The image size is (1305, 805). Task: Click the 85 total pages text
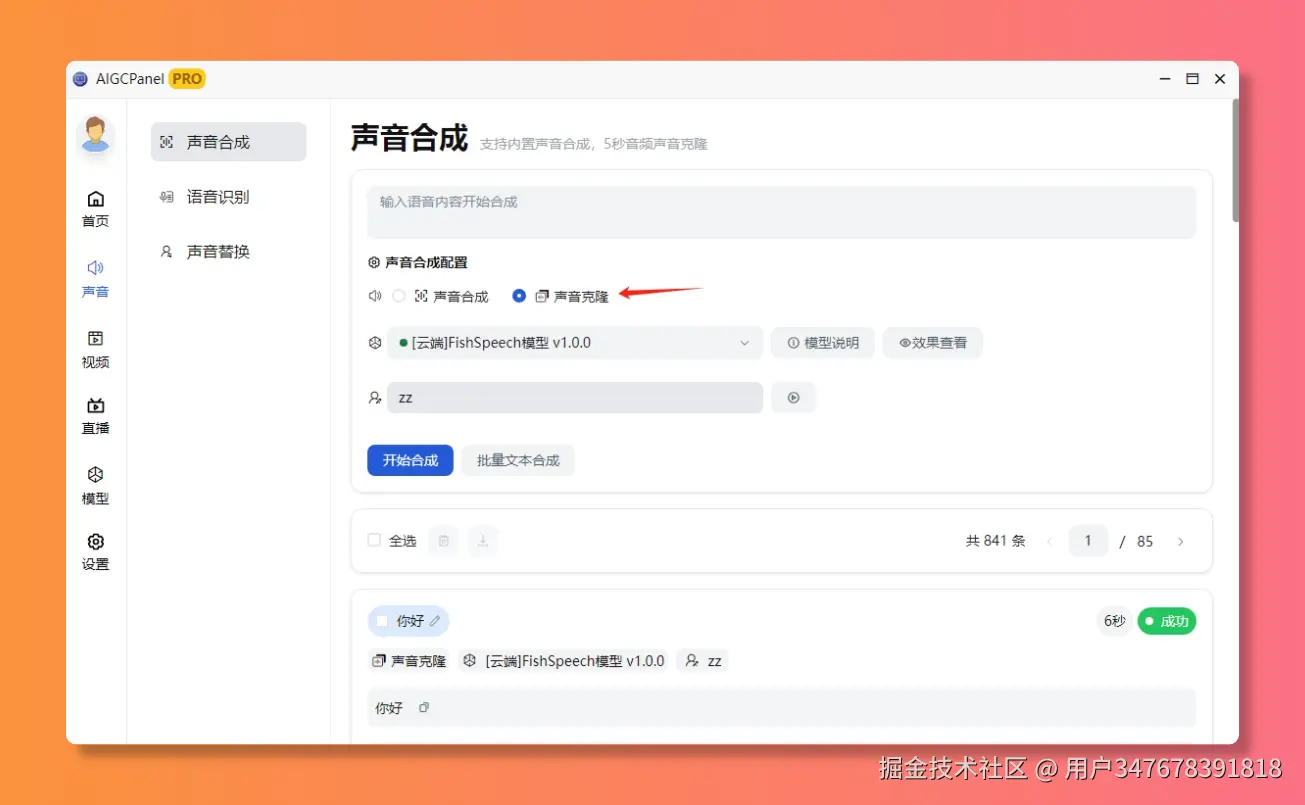click(x=1145, y=541)
